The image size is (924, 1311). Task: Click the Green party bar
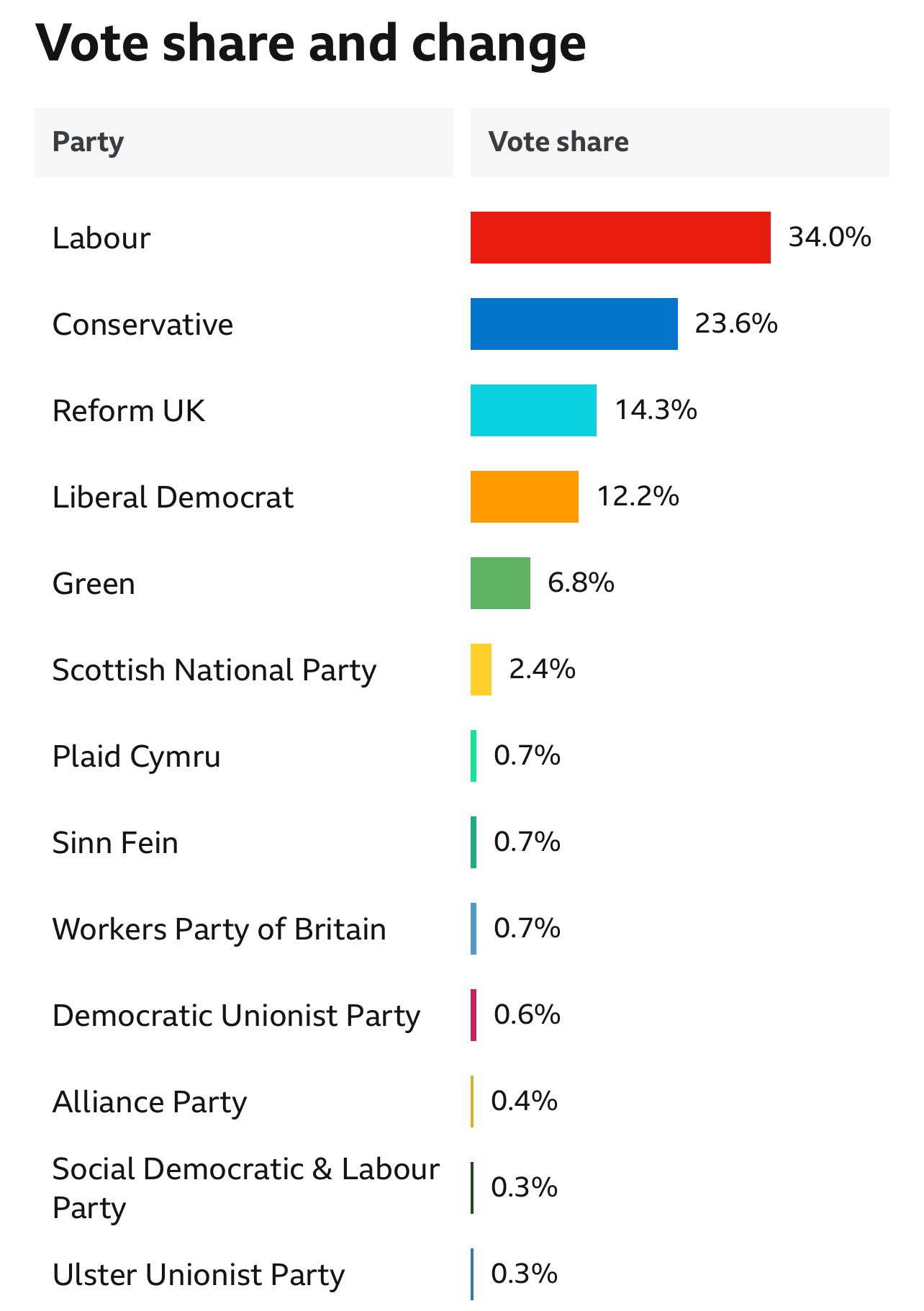(x=500, y=583)
